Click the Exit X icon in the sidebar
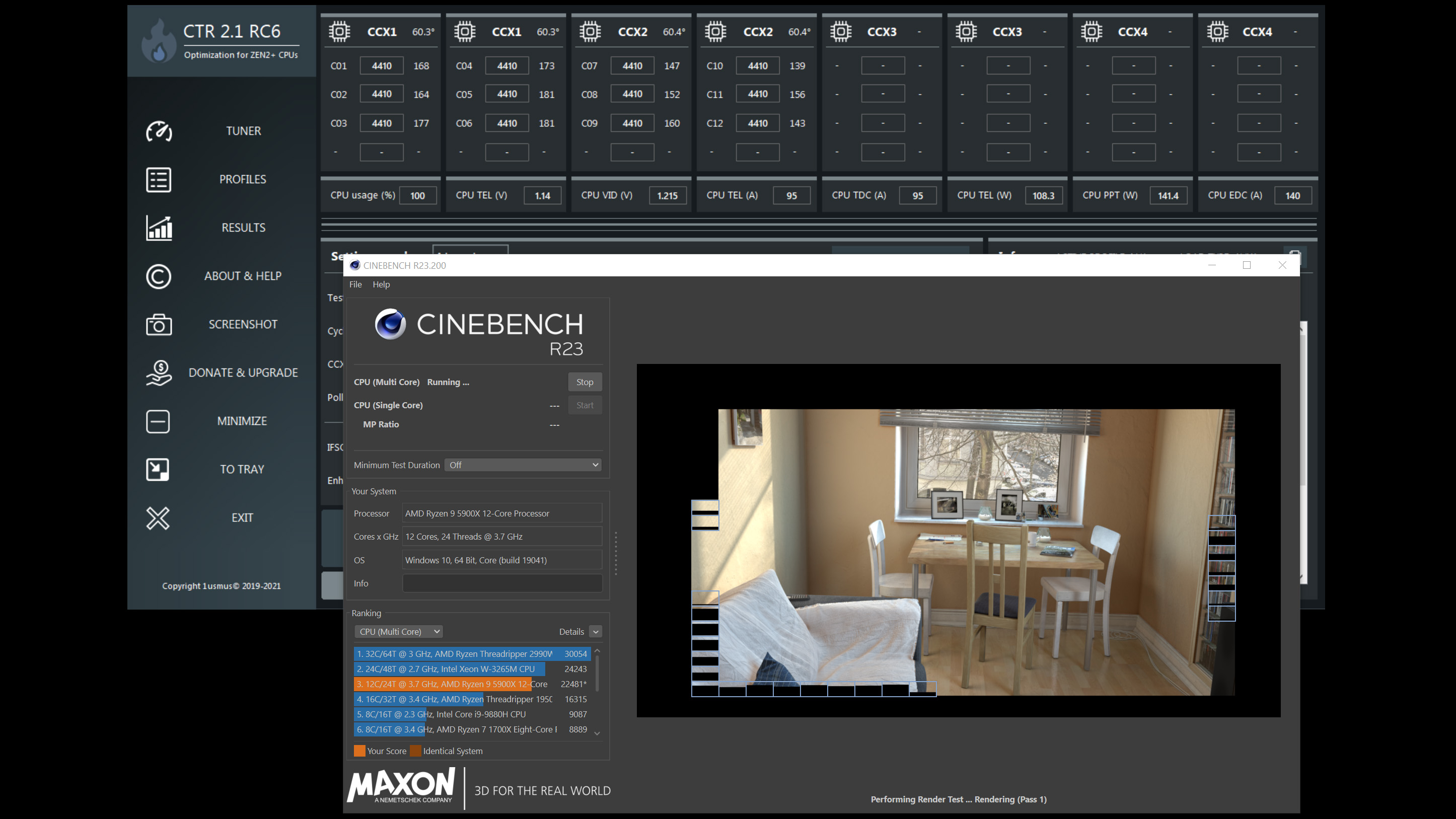The height and width of the screenshot is (819, 1456). coord(158,518)
